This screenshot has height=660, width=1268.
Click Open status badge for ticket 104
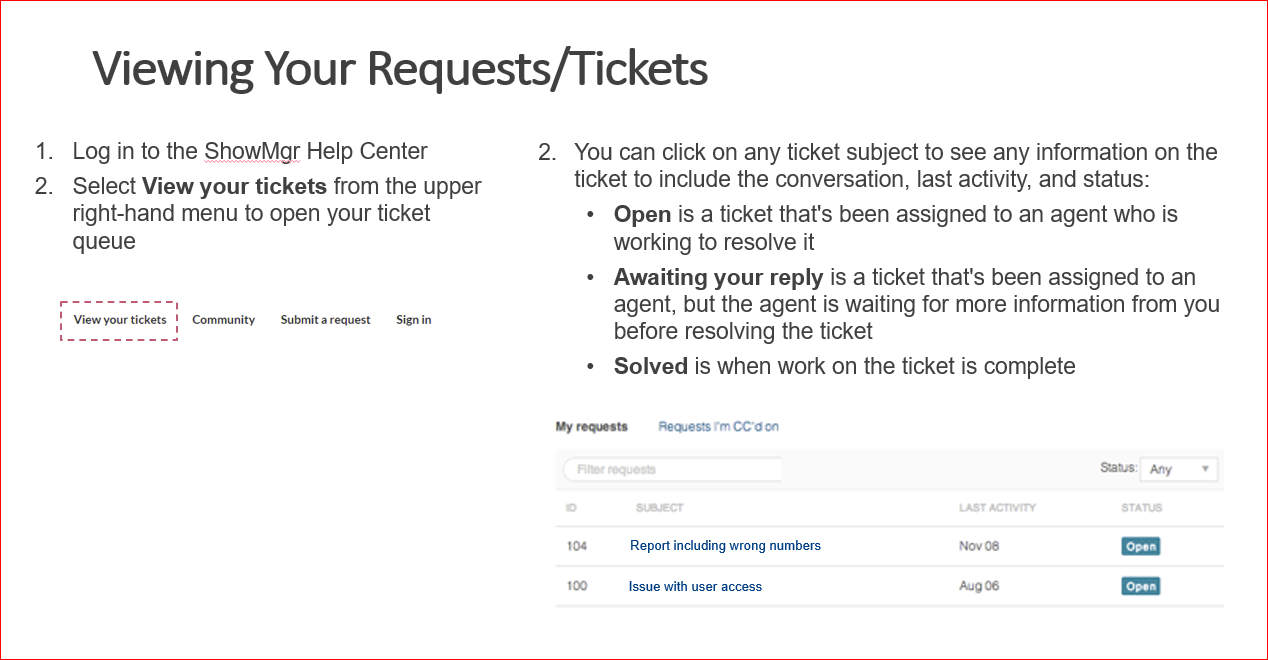[1140, 547]
